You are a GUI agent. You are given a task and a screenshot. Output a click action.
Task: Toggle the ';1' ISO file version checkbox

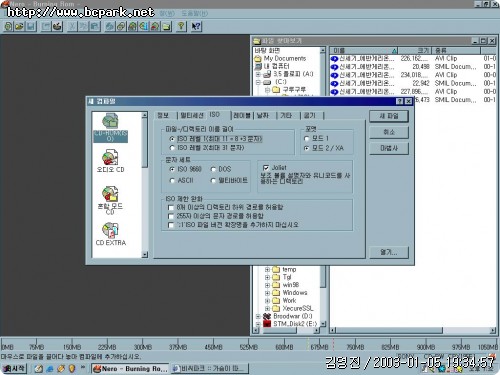click(x=171, y=225)
